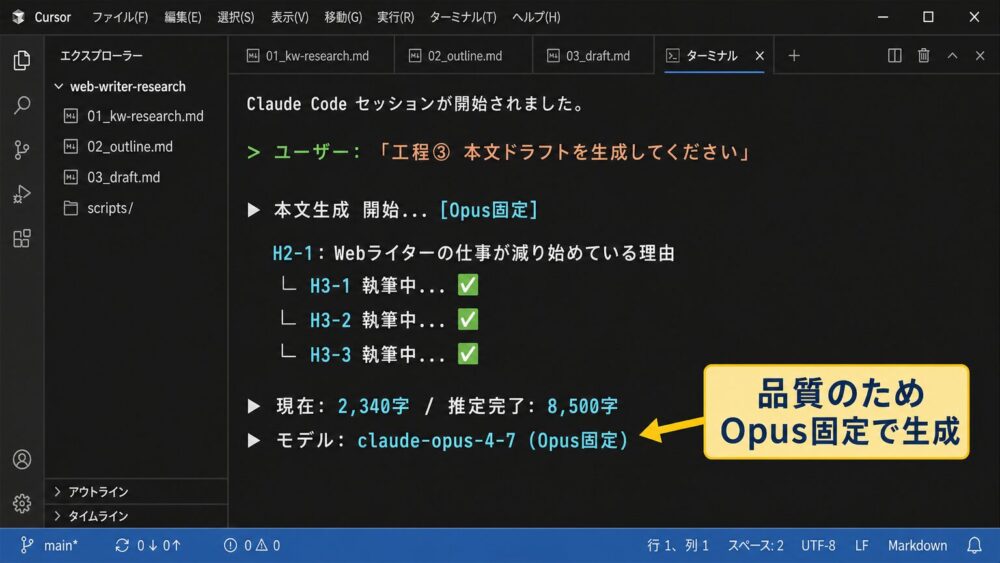Open the Extensions blocks icon
Screen dimensions: 1000x563
click(22, 238)
